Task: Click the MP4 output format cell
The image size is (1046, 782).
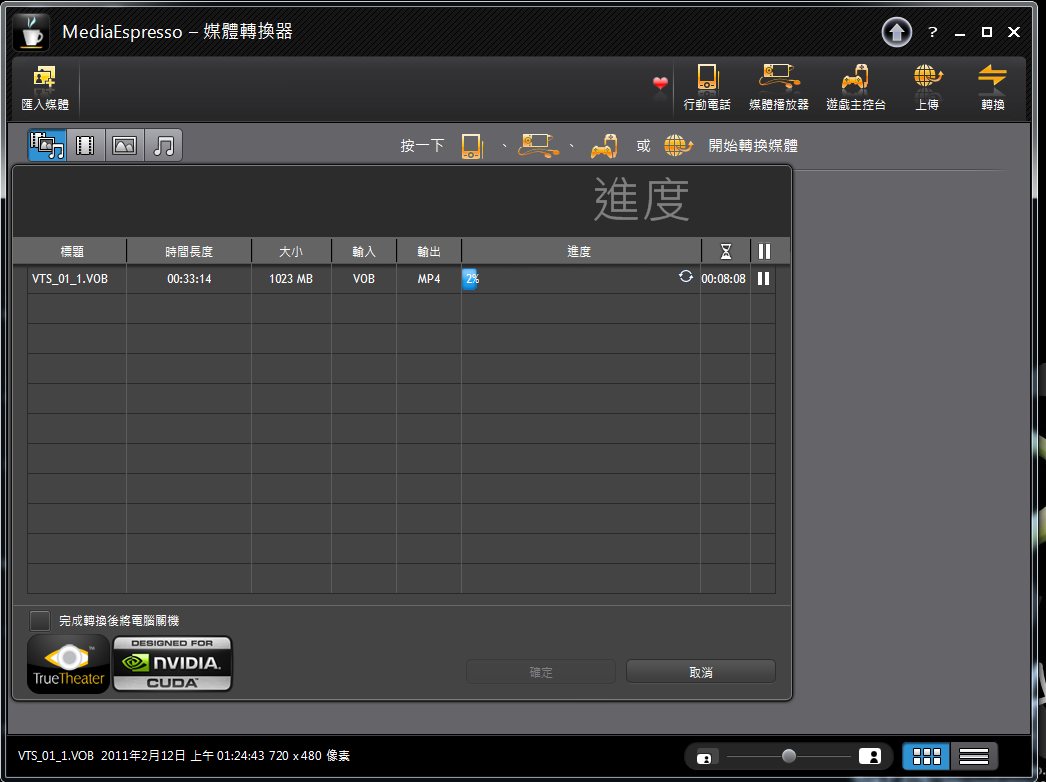Action: tap(429, 279)
